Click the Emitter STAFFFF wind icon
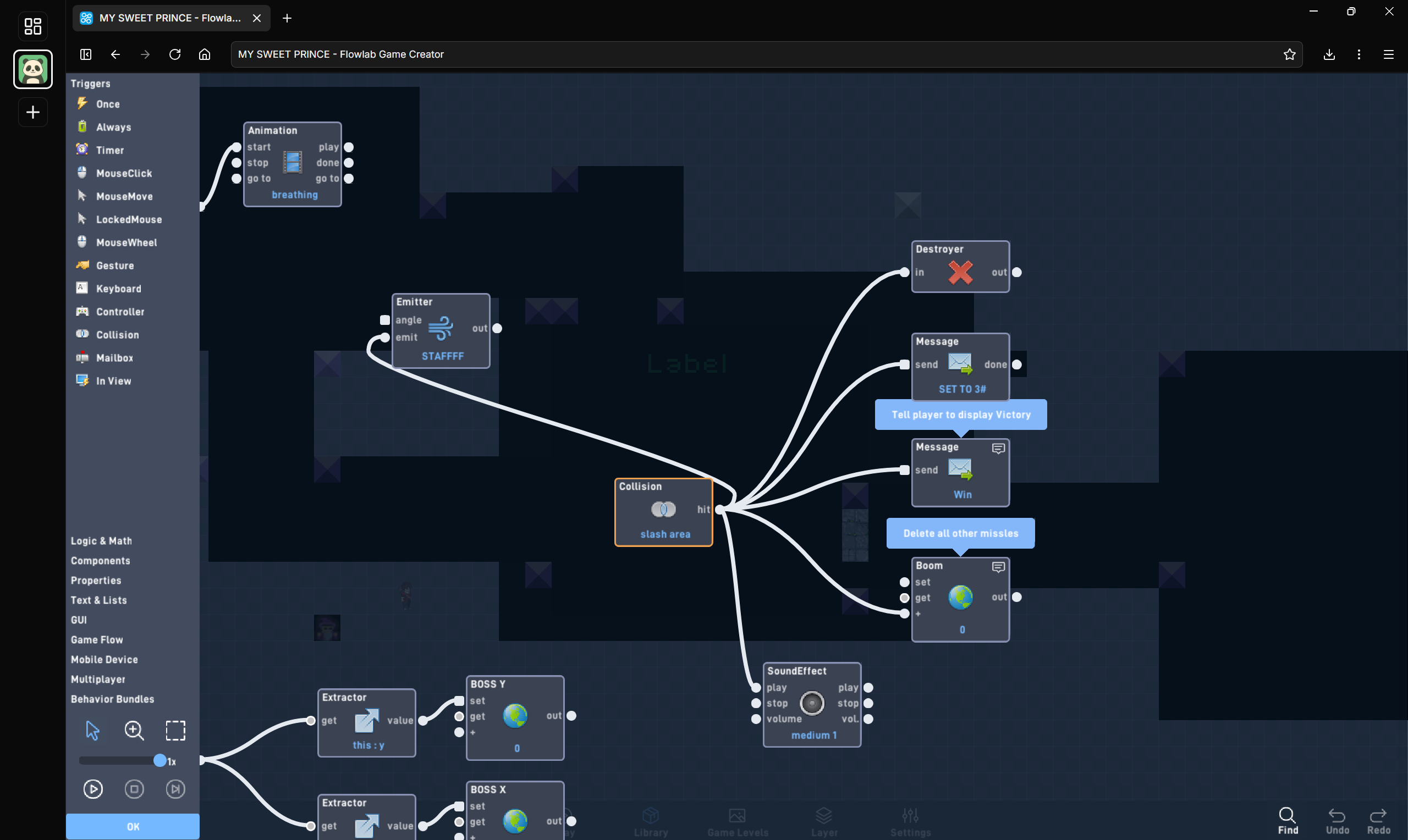 click(441, 328)
